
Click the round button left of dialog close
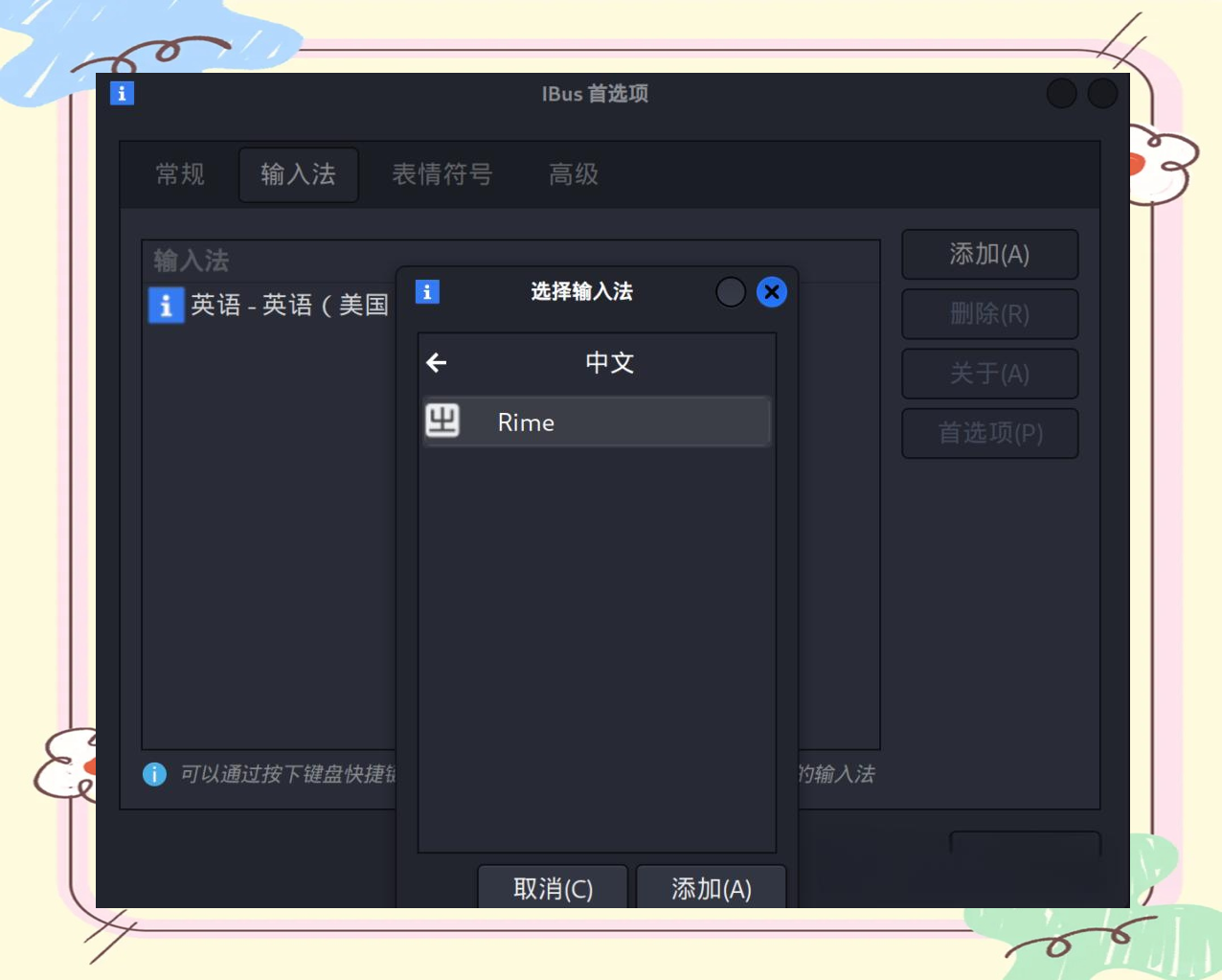[731, 292]
